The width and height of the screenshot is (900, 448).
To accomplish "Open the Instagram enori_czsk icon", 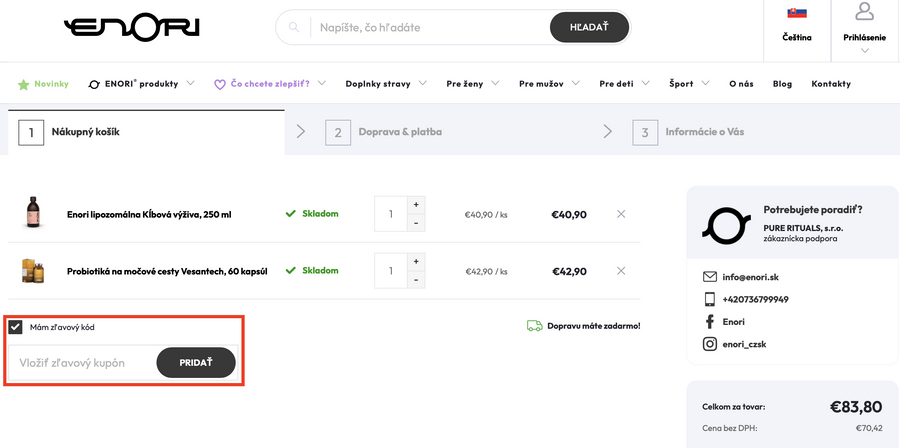I will [710, 343].
